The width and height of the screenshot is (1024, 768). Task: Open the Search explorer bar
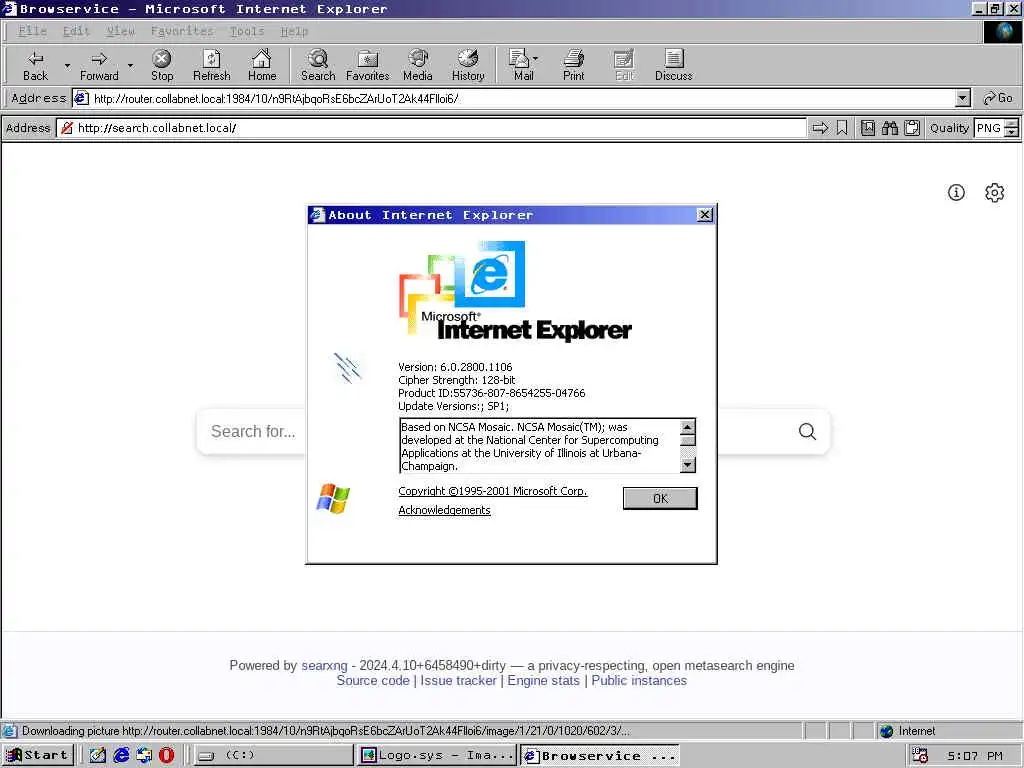pos(318,65)
